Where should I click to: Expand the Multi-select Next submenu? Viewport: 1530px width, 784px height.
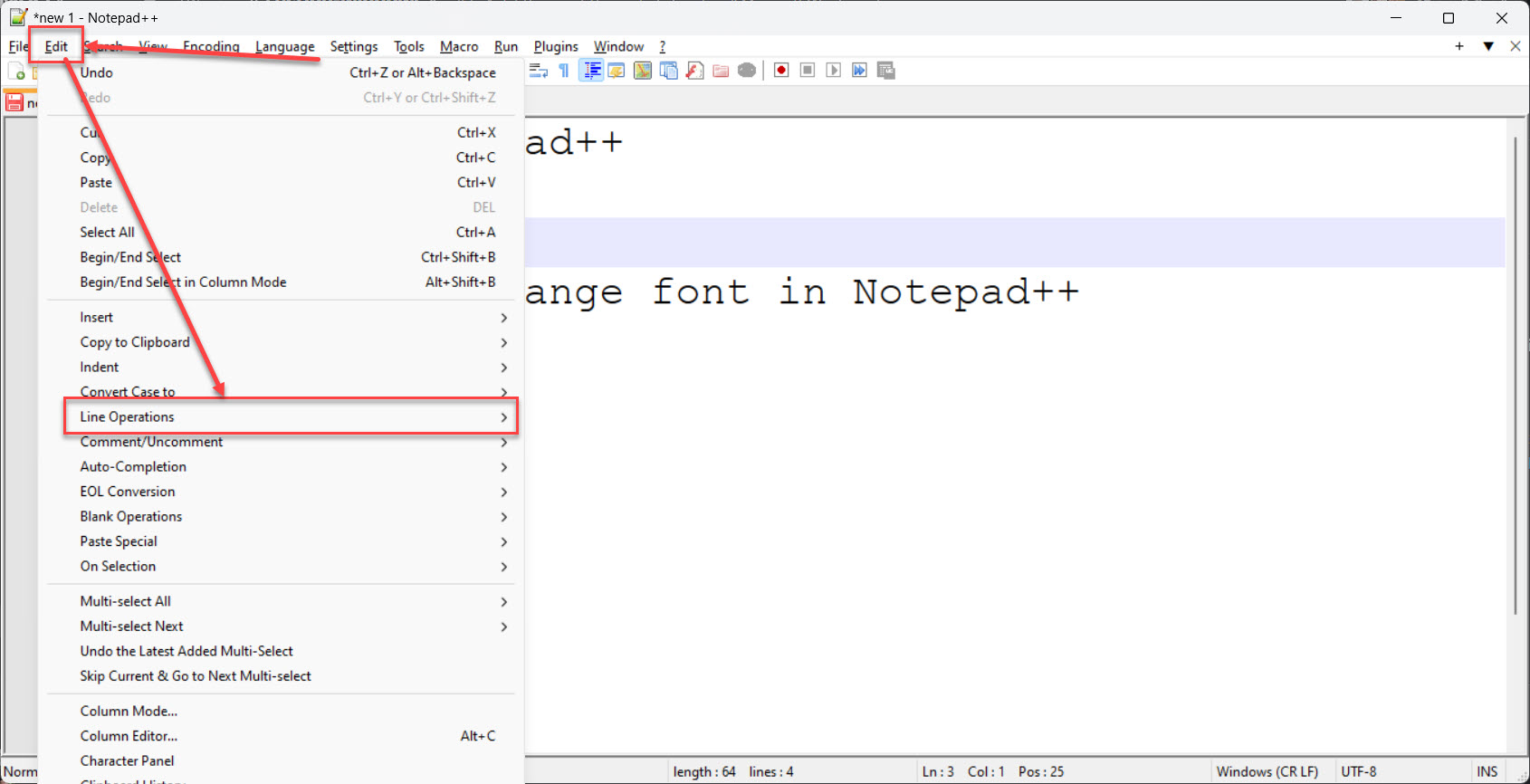tap(282, 626)
